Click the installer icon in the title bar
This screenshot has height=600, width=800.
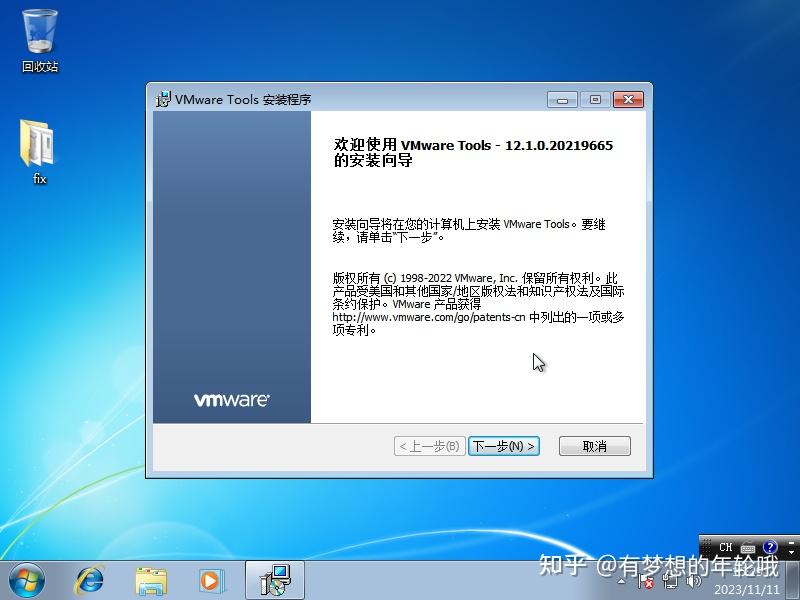161,99
